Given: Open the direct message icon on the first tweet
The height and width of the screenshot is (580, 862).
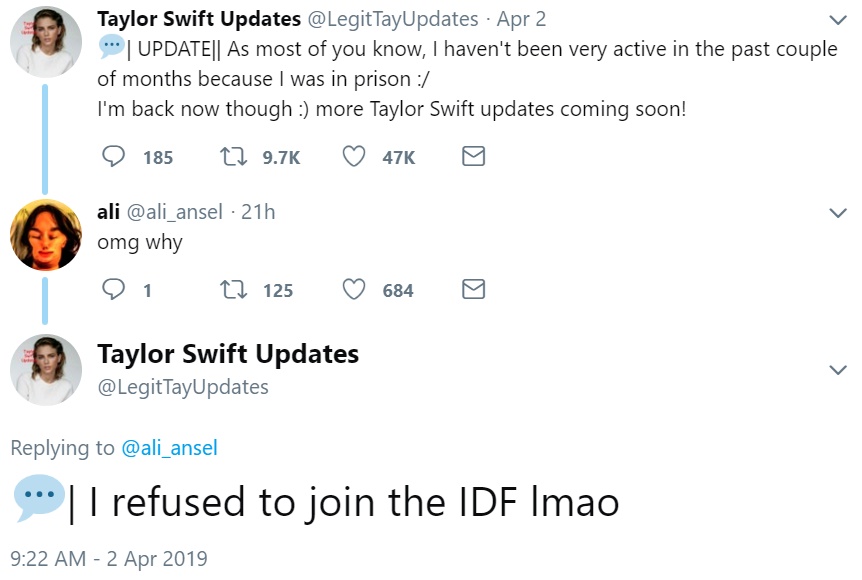Looking at the screenshot, I should [473, 156].
